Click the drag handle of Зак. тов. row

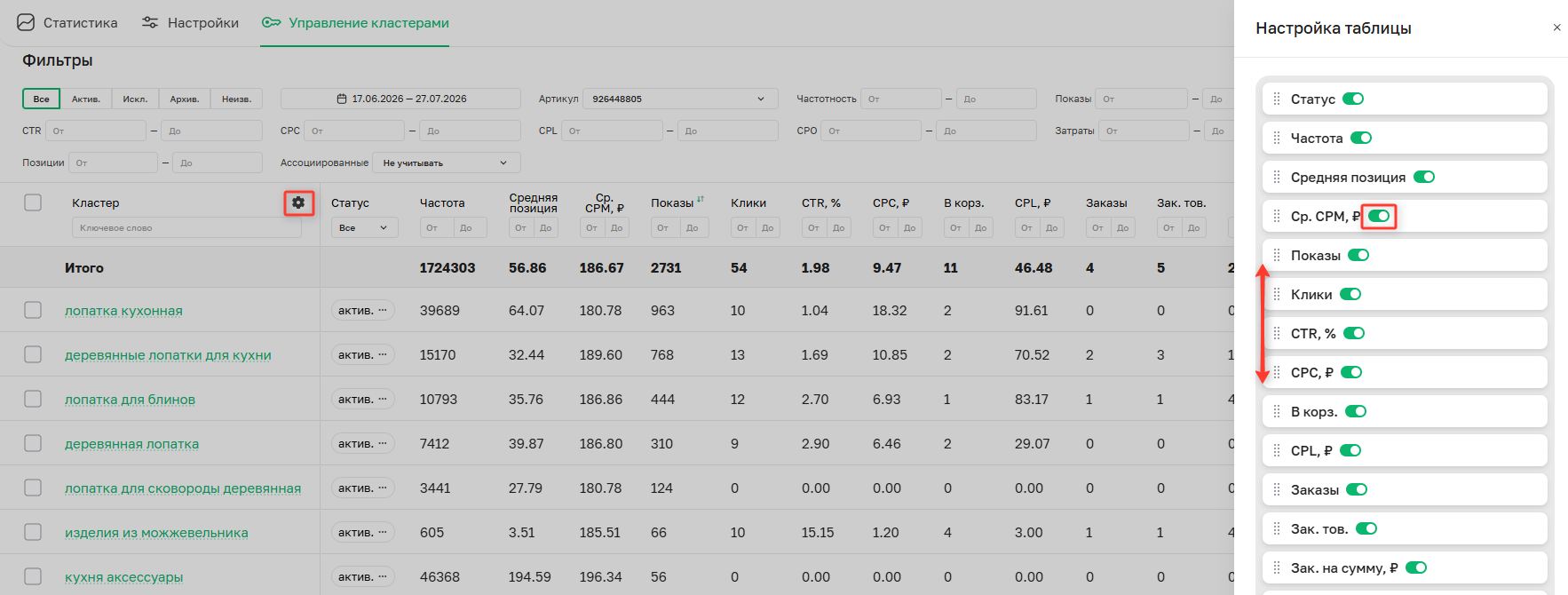click(x=1277, y=528)
